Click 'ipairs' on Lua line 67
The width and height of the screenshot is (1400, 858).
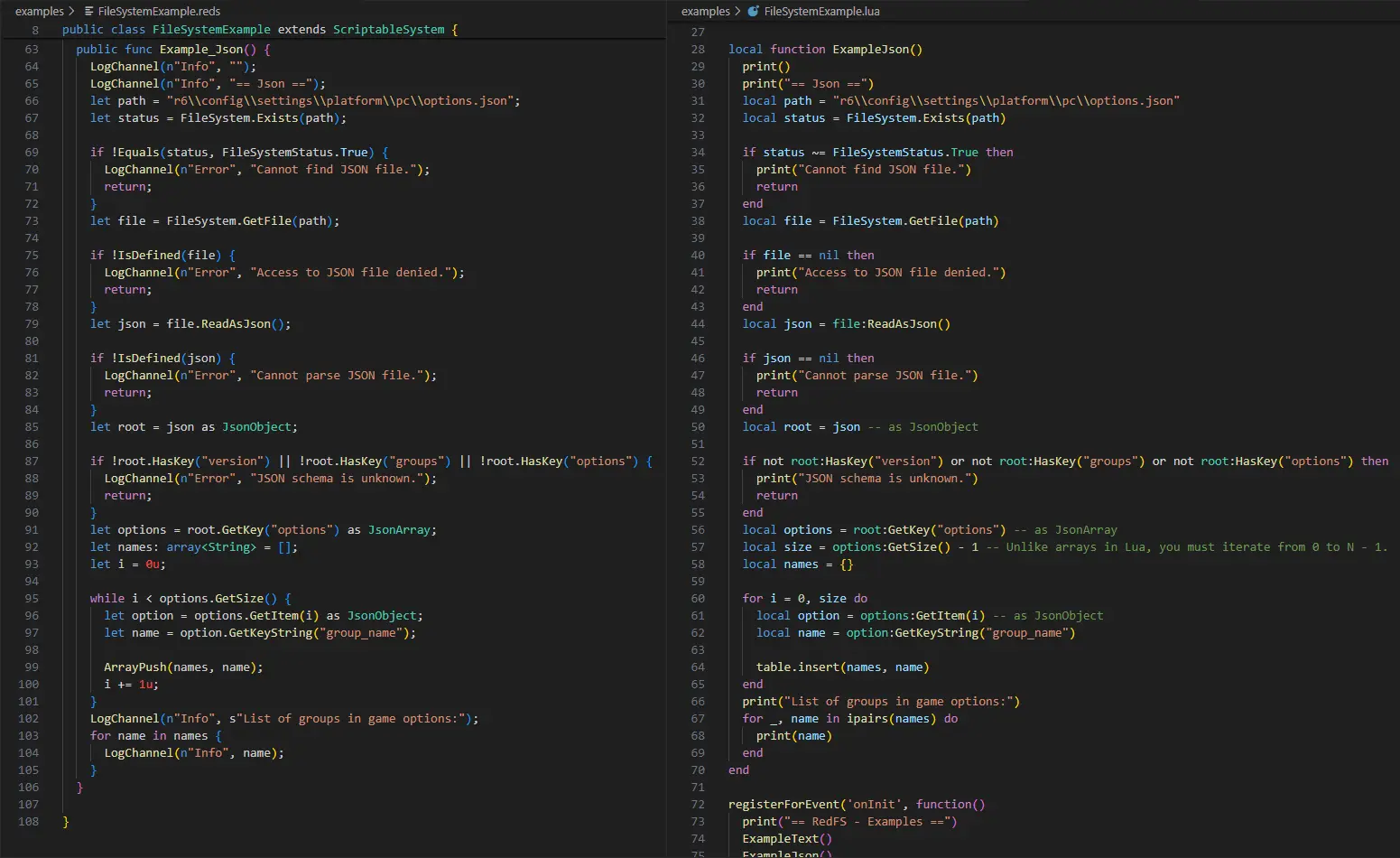pyautogui.click(x=867, y=719)
